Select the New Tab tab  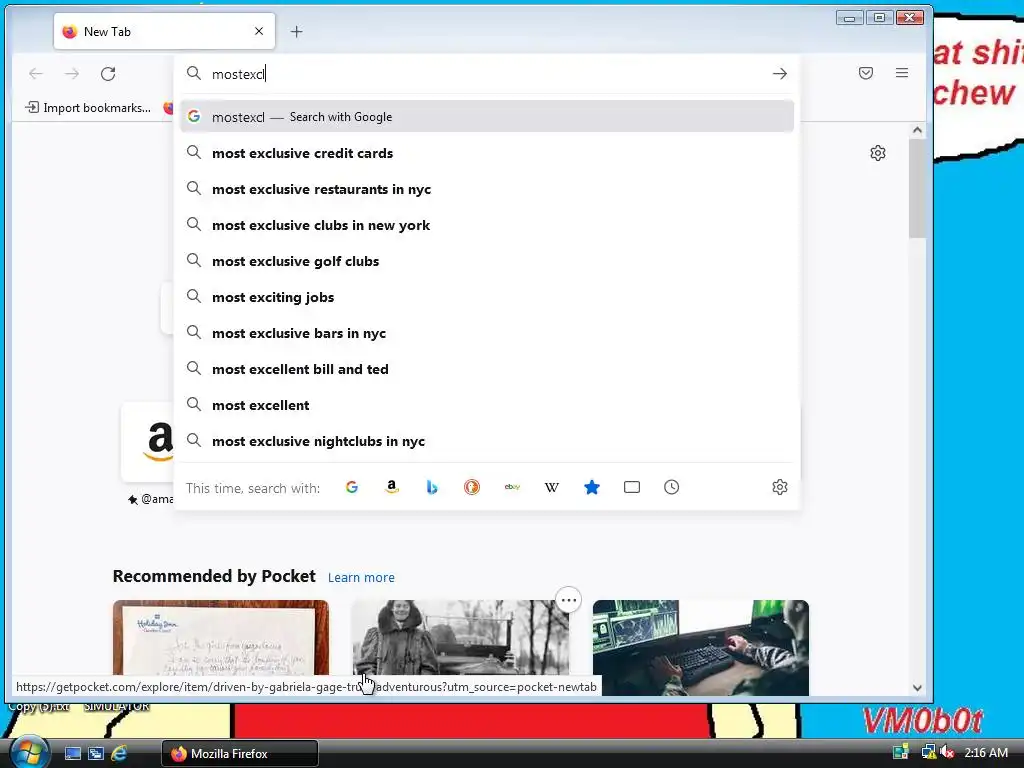click(x=165, y=31)
